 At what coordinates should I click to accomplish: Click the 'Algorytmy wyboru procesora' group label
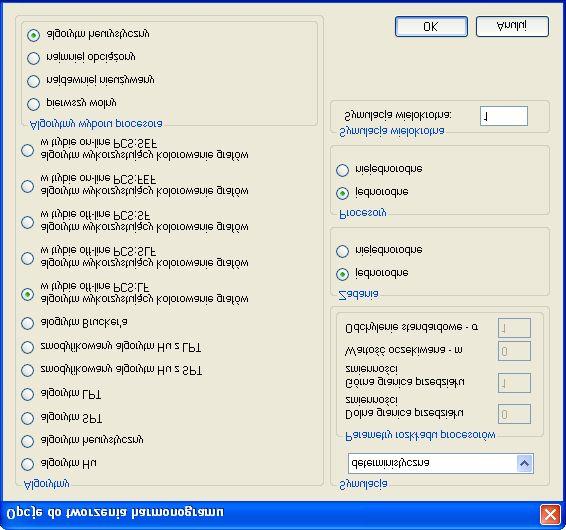[96, 124]
